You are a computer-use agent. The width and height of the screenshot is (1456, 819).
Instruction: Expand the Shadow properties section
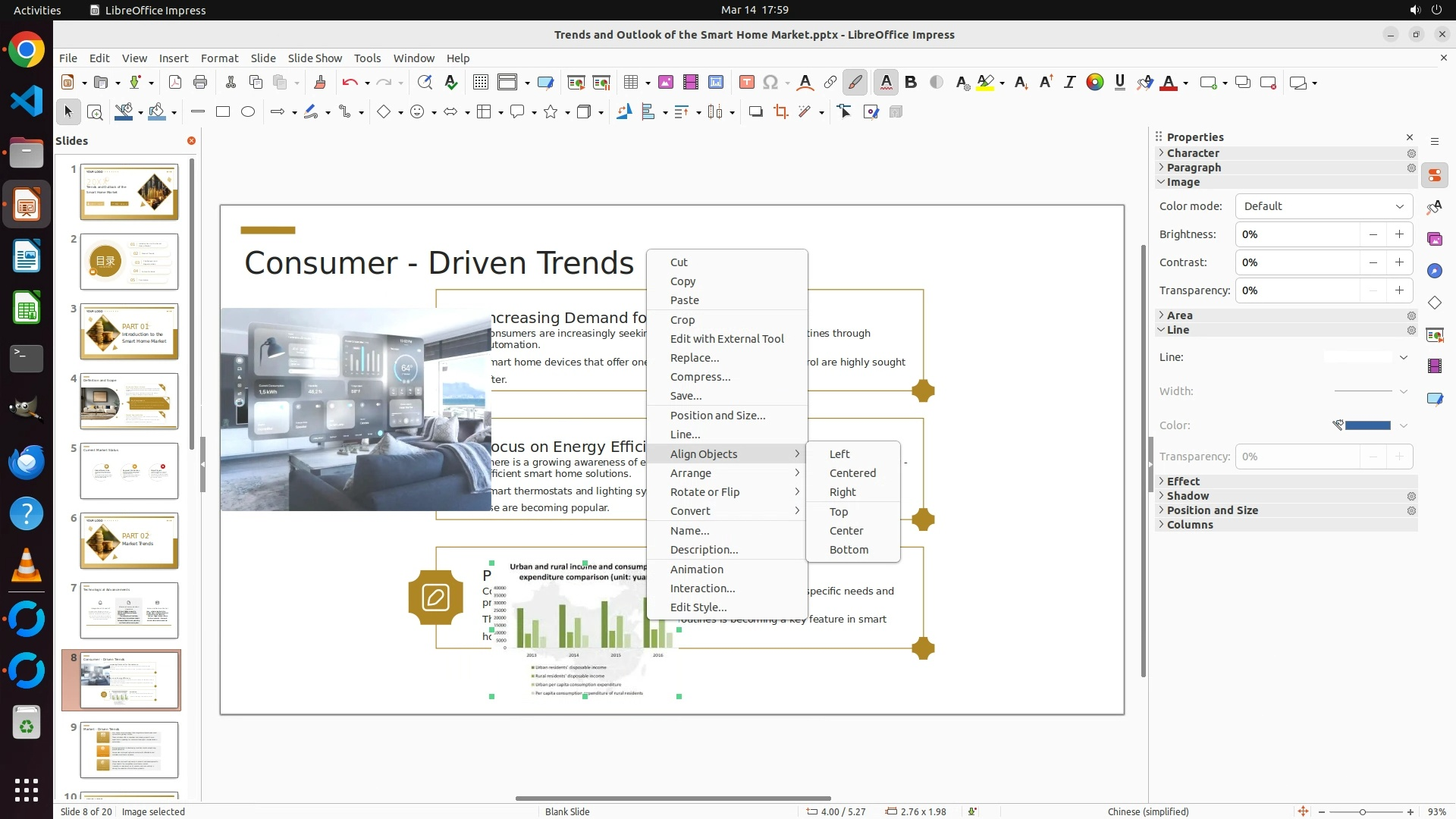click(x=1187, y=496)
